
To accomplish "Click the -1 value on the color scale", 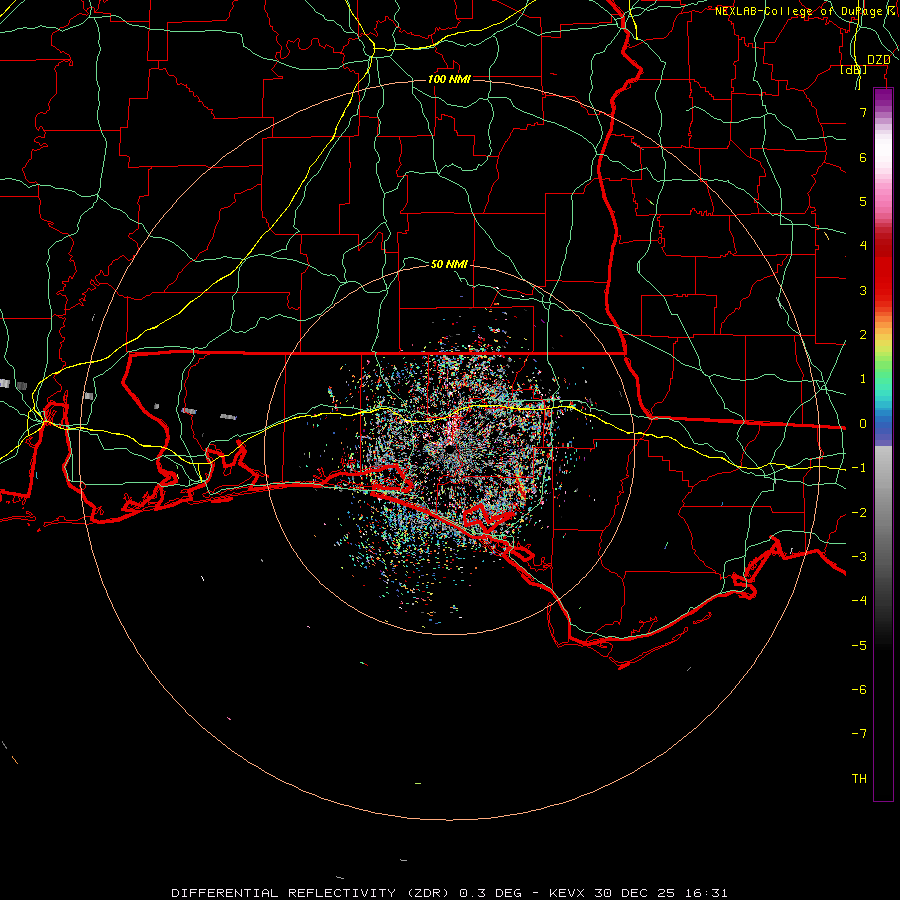I will [x=859, y=468].
